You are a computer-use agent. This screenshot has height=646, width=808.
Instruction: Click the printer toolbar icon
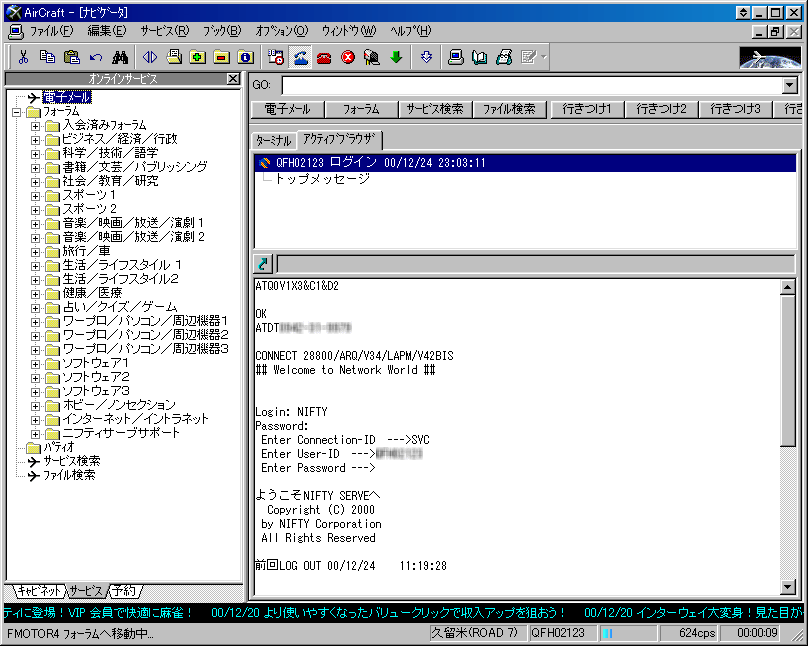[504, 57]
